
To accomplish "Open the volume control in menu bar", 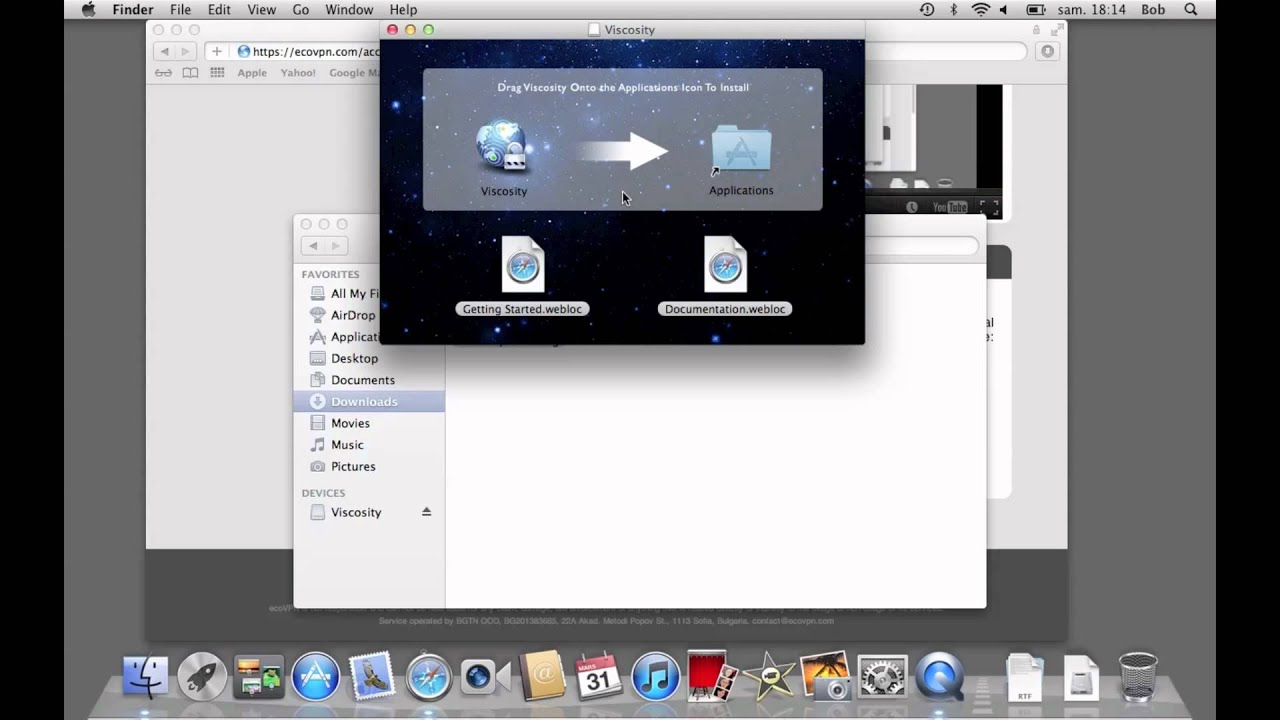I will point(1004,10).
